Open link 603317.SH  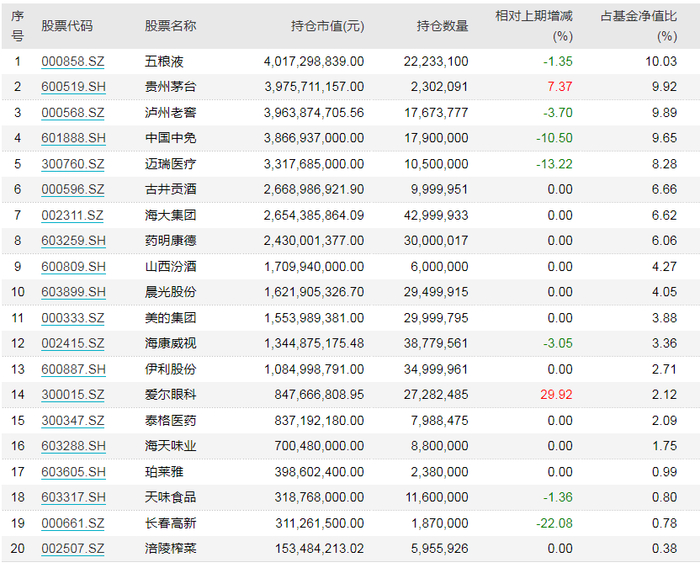74,497
